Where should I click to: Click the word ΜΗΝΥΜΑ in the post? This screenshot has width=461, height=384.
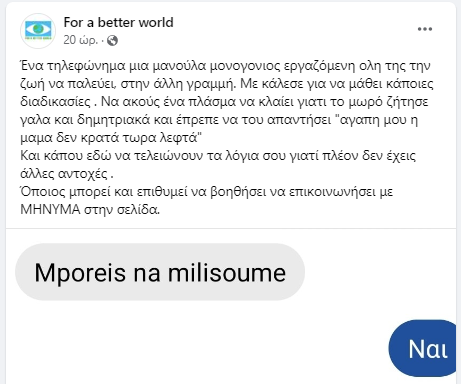[x=50, y=209]
